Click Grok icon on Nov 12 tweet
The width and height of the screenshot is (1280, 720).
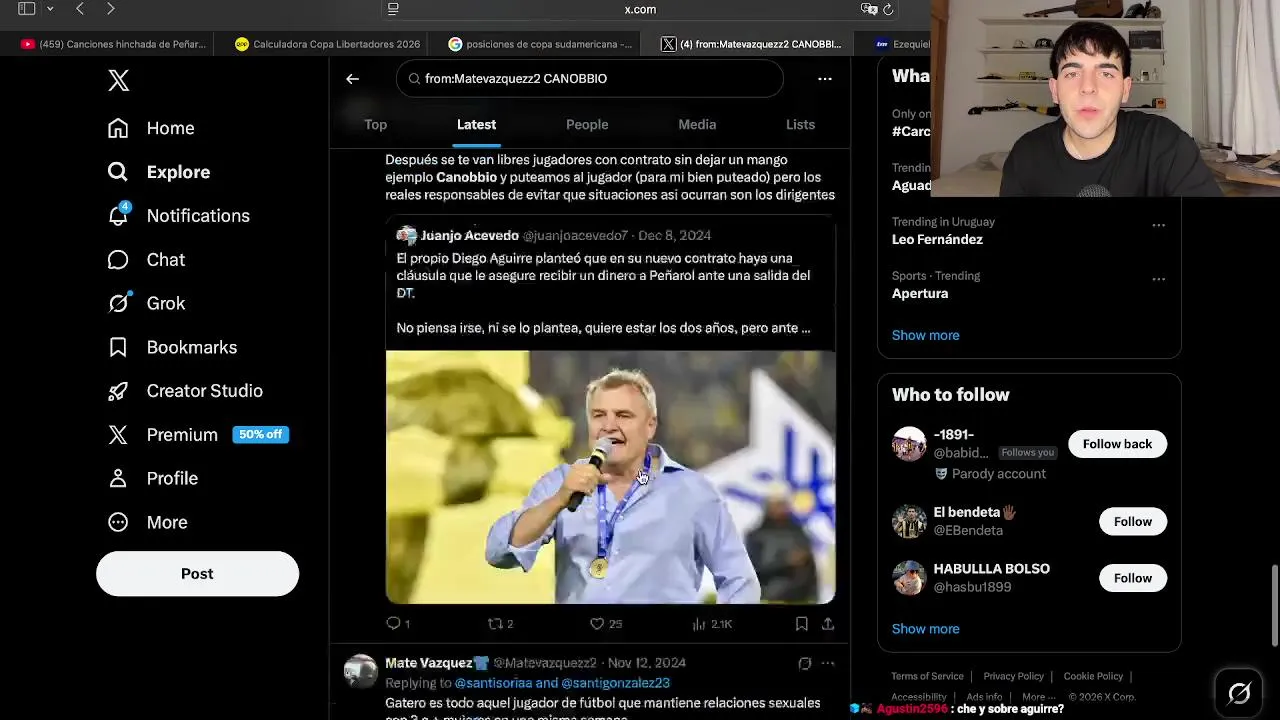point(804,663)
